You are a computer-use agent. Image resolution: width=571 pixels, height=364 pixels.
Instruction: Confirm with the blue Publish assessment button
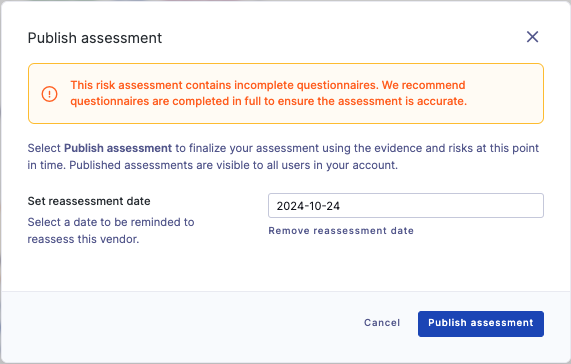(x=481, y=324)
